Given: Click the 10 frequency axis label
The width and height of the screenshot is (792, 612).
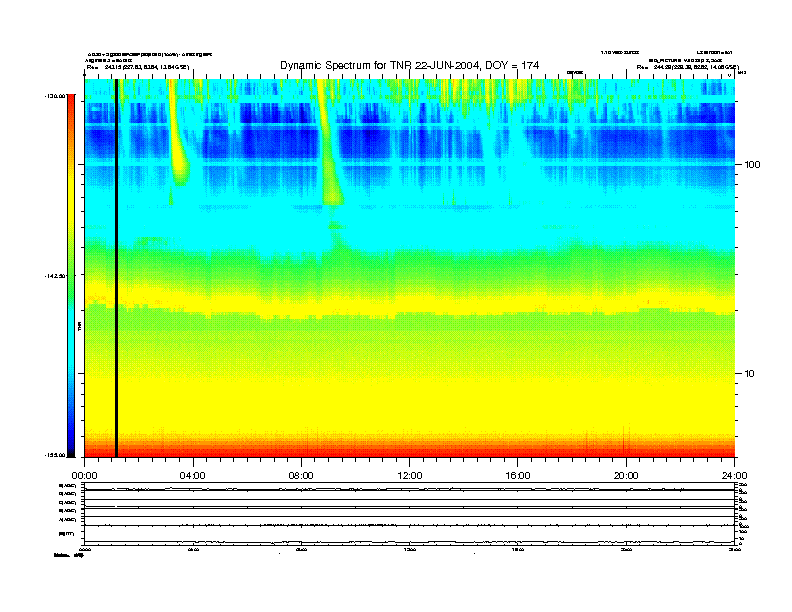Looking at the screenshot, I should point(750,374).
